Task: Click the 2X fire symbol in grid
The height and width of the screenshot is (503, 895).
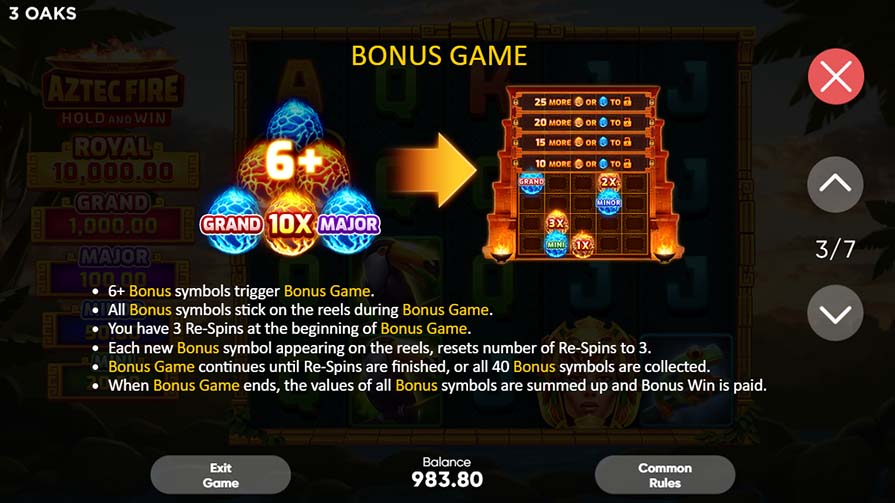Action: [608, 183]
